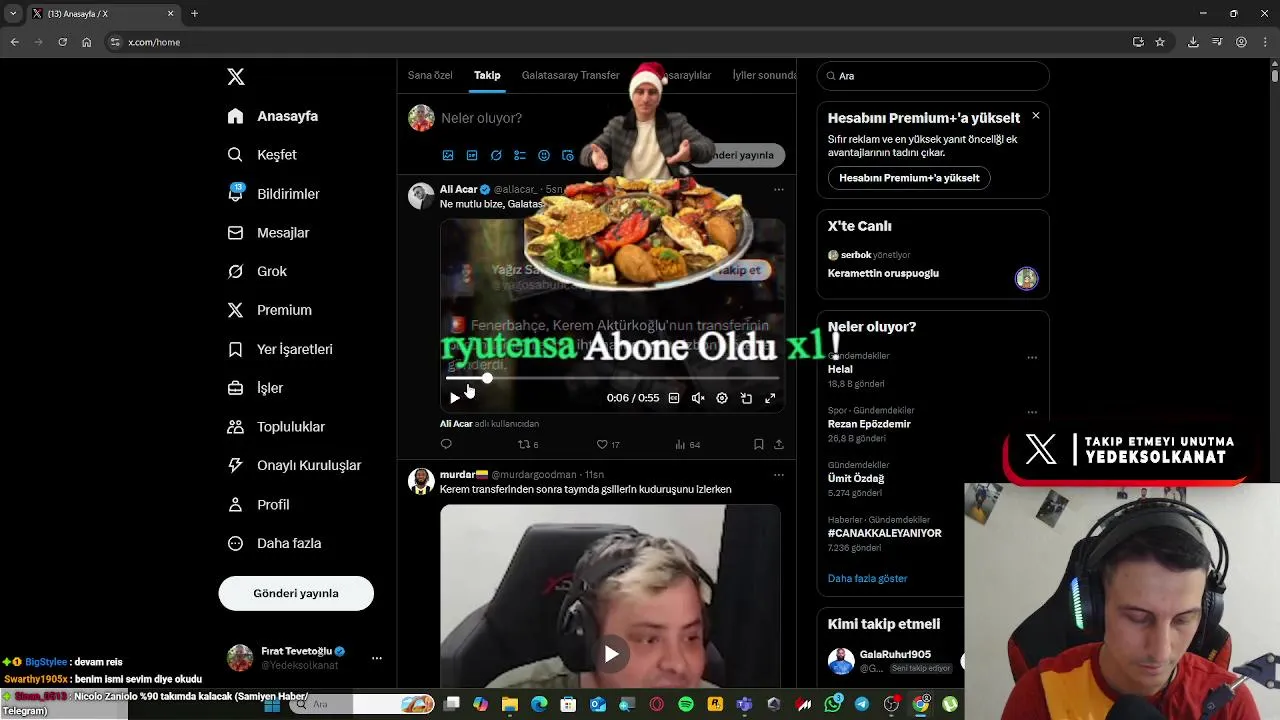Click the video progress bar handle
Image resolution: width=1280 pixels, height=720 pixels.
click(x=486, y=378)
